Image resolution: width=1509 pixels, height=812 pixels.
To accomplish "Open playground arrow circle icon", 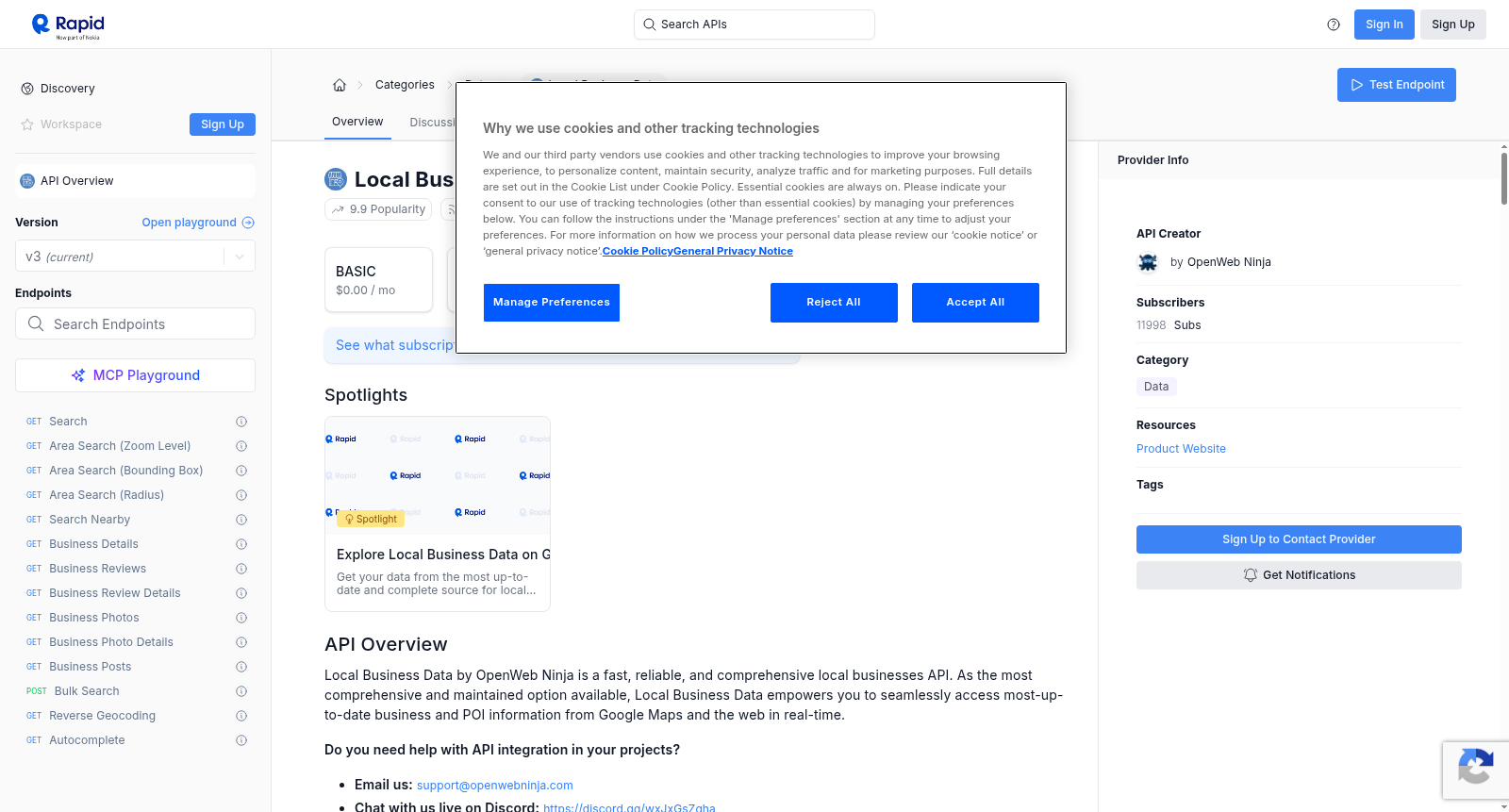I will point(248,223).
